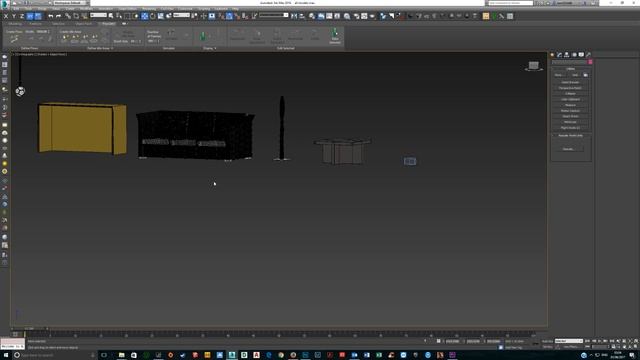This screenshot has height=360, width=640.
Task: Click the time slider handle
Action: [29, 328]
